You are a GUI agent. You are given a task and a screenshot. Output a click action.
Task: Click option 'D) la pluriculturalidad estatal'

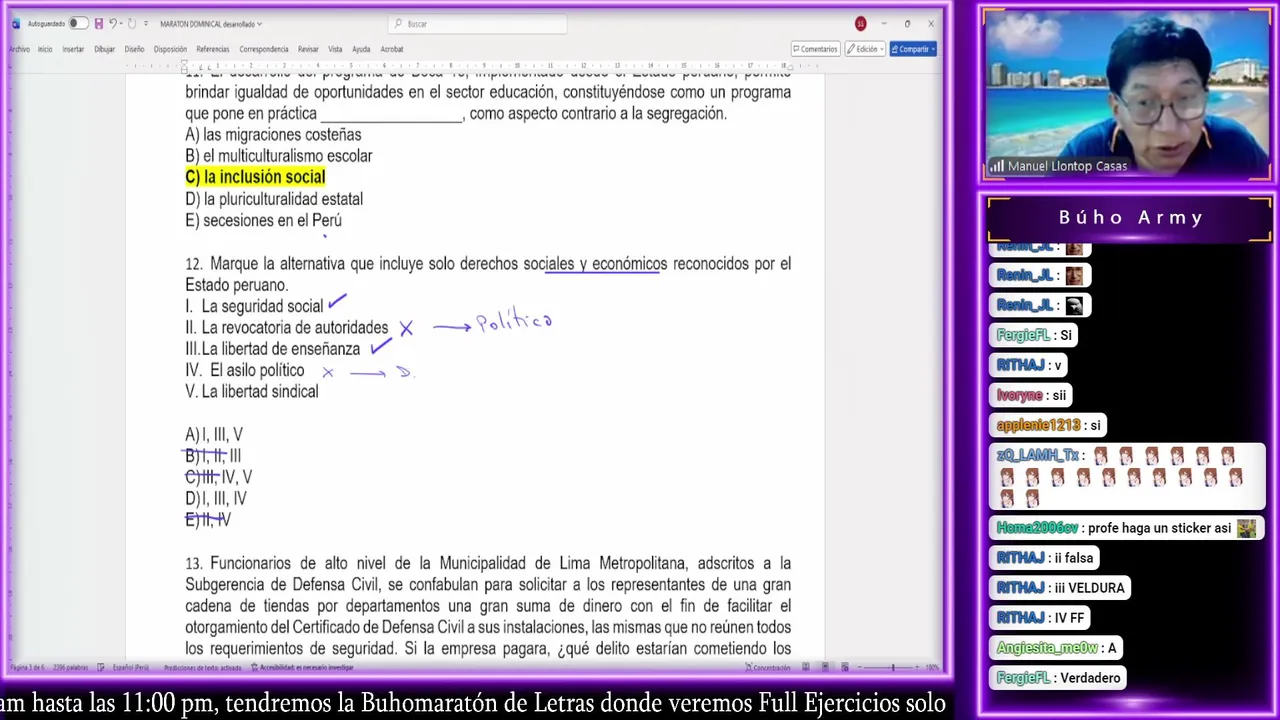tap(274, 199)
